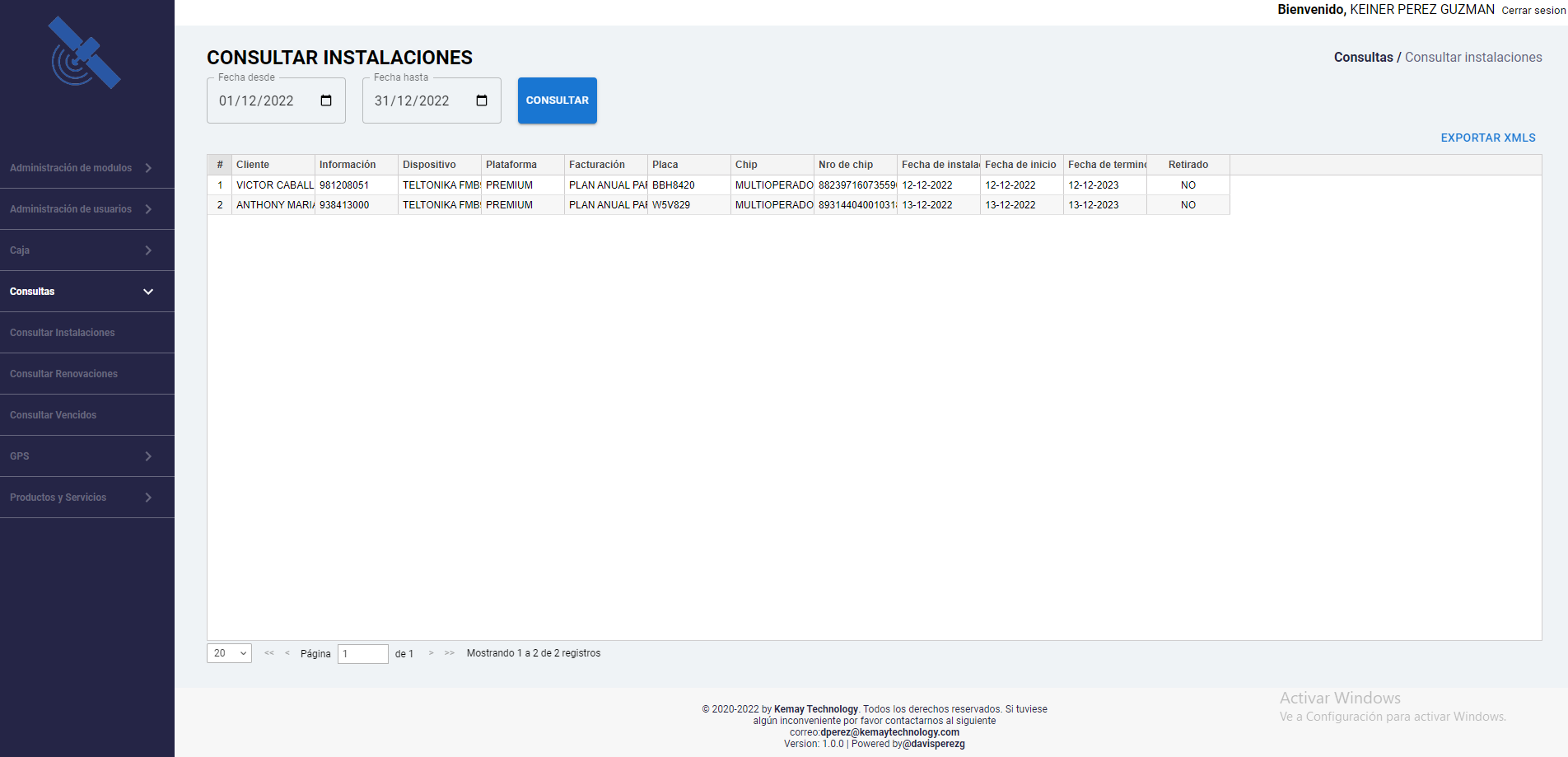The width and height of the screenshot is (1568, 757).
Task: Select row for plate BBH8420
Action: coord(674,185)
